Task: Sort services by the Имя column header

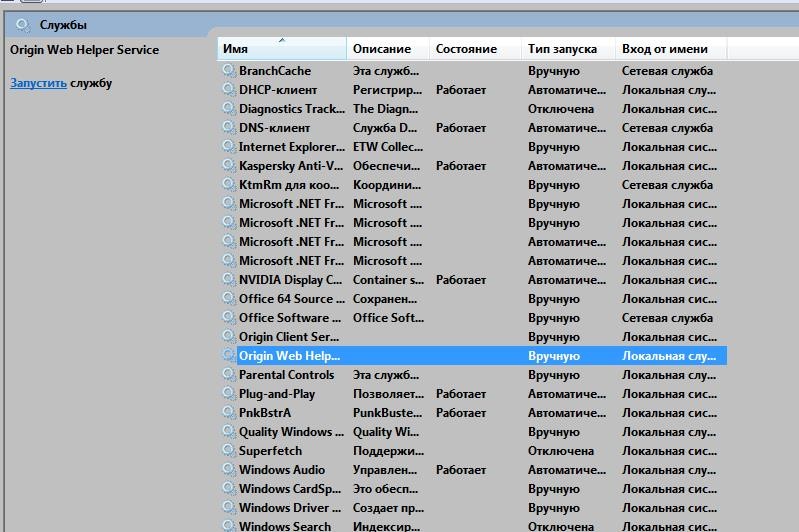Action: [x=282, y=49]
